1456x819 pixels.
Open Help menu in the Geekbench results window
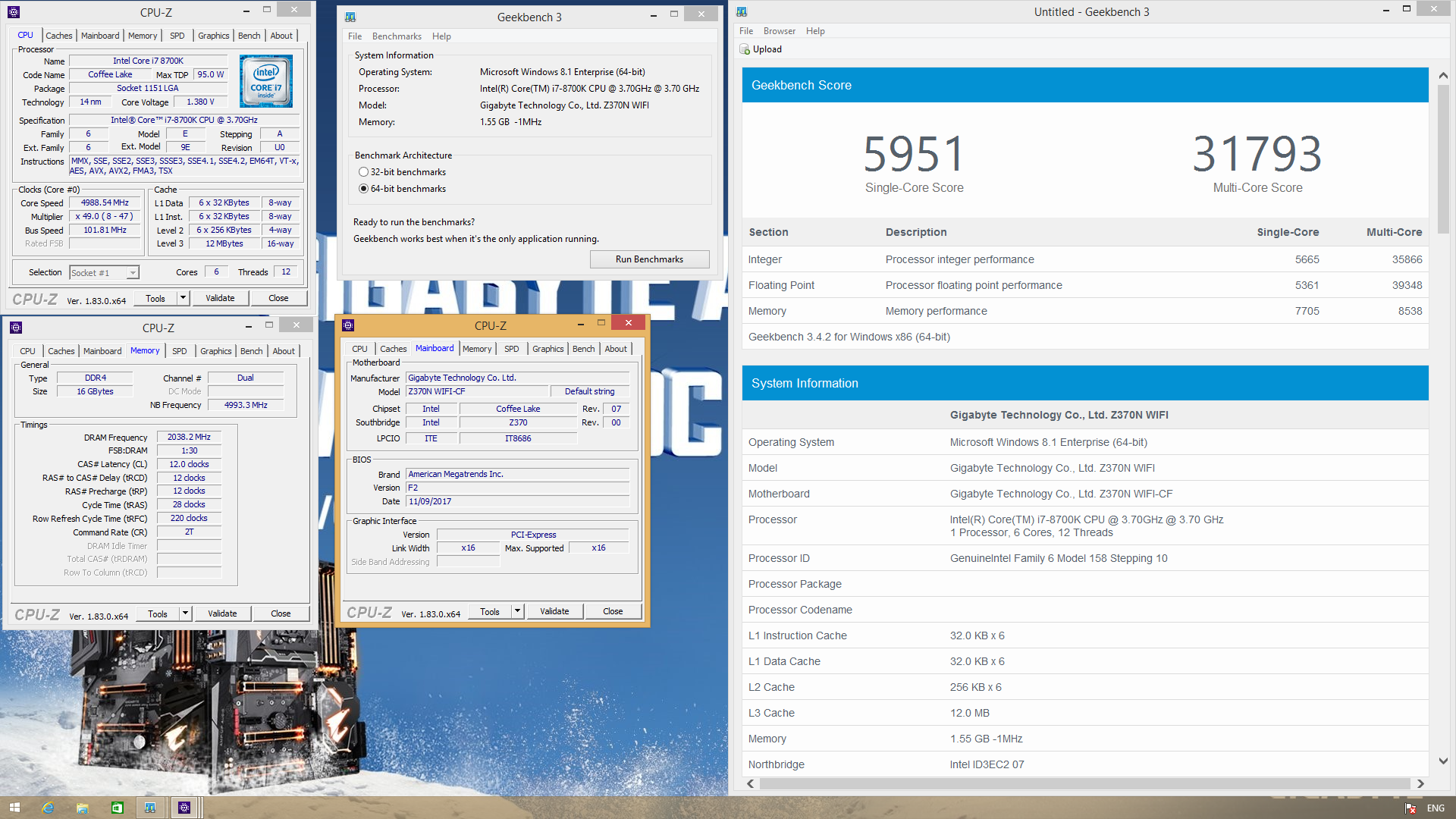(x=815, y=31)
